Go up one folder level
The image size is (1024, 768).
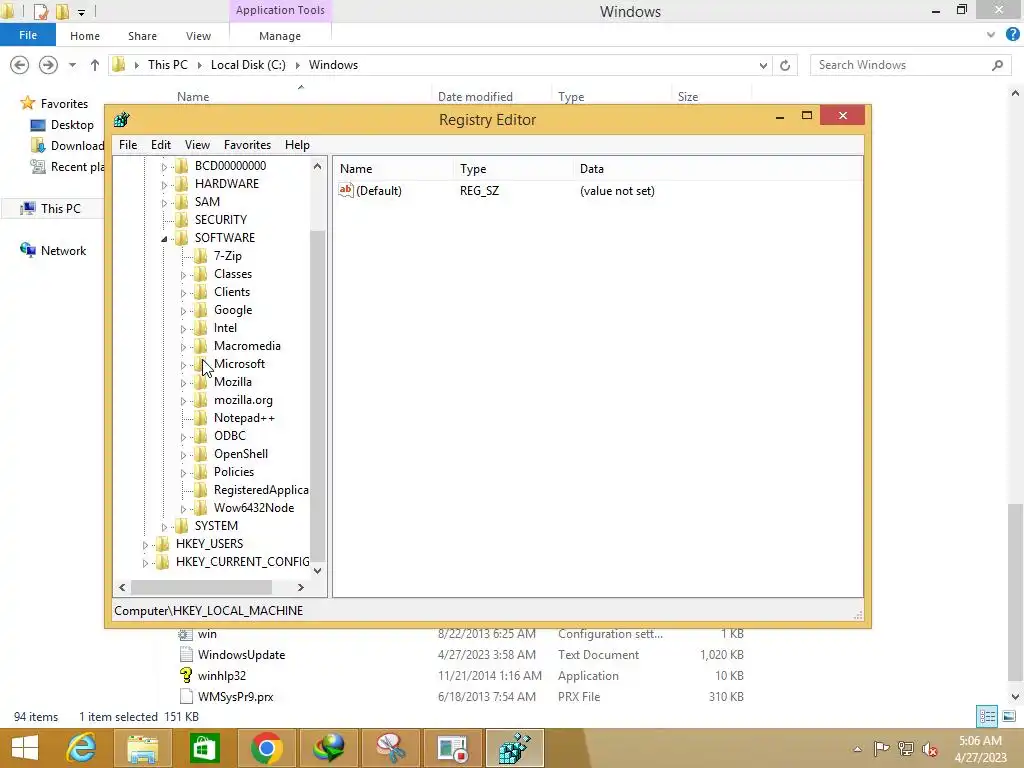click(95, 65)
